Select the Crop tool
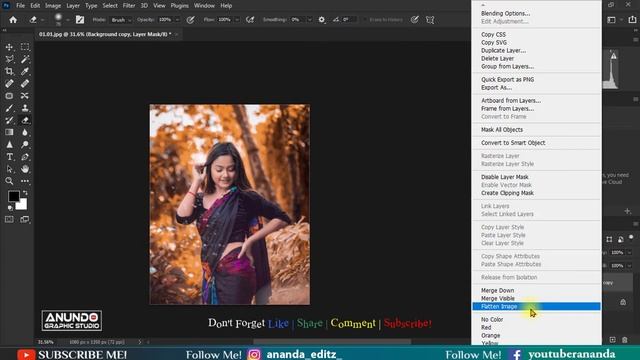This screenshot has height=360, width=640. pos(9,71)
